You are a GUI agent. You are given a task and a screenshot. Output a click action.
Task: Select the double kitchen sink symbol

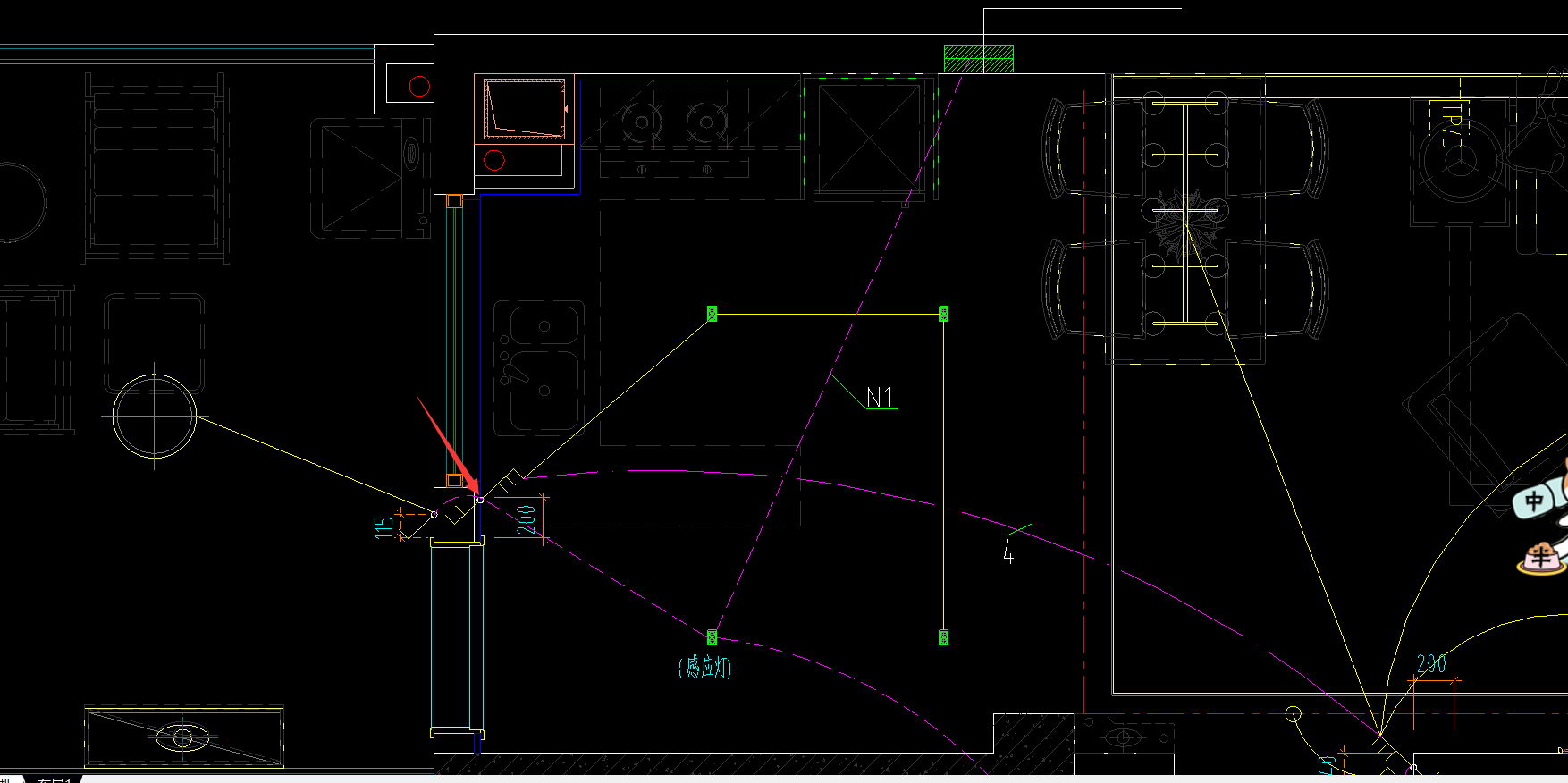539,368
